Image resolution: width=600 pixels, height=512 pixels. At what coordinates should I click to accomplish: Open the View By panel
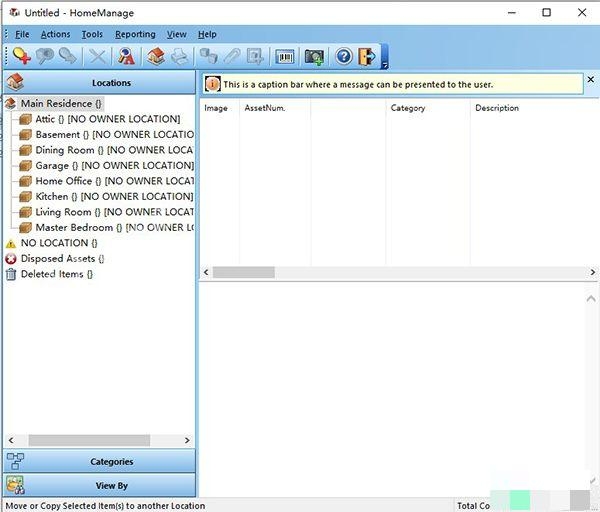point(99,485)
